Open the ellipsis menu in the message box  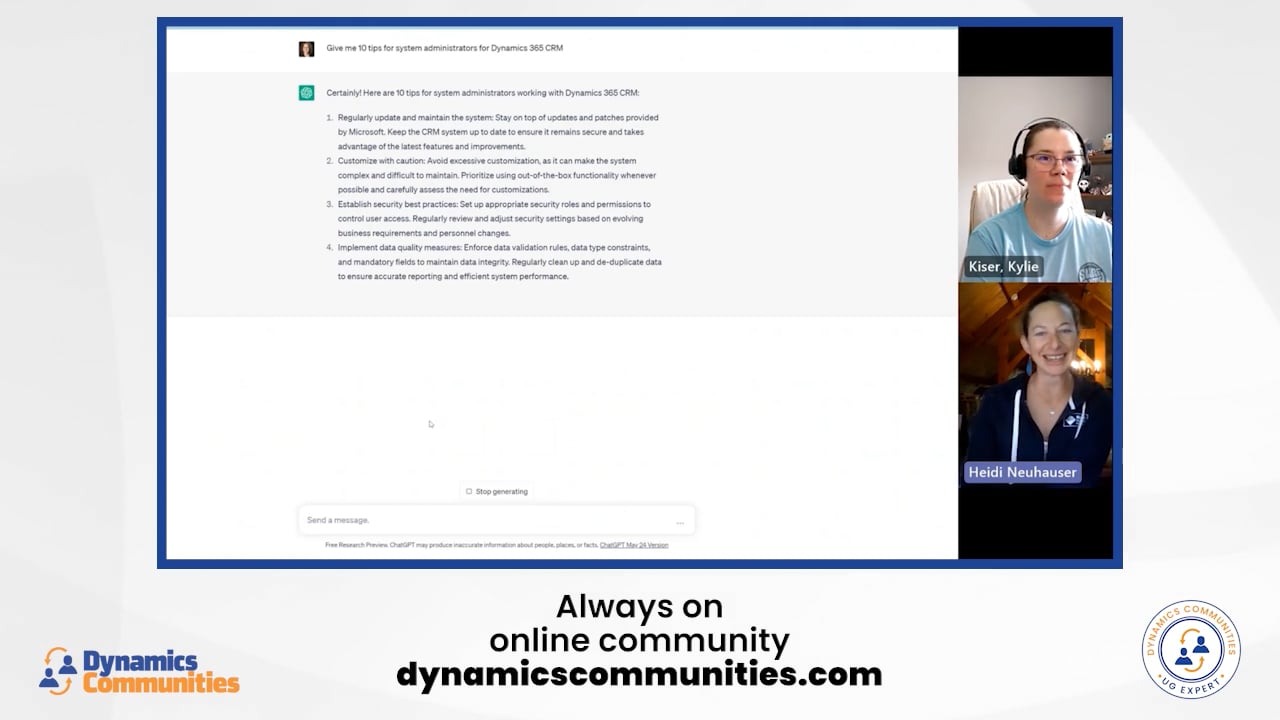[680, 520]
